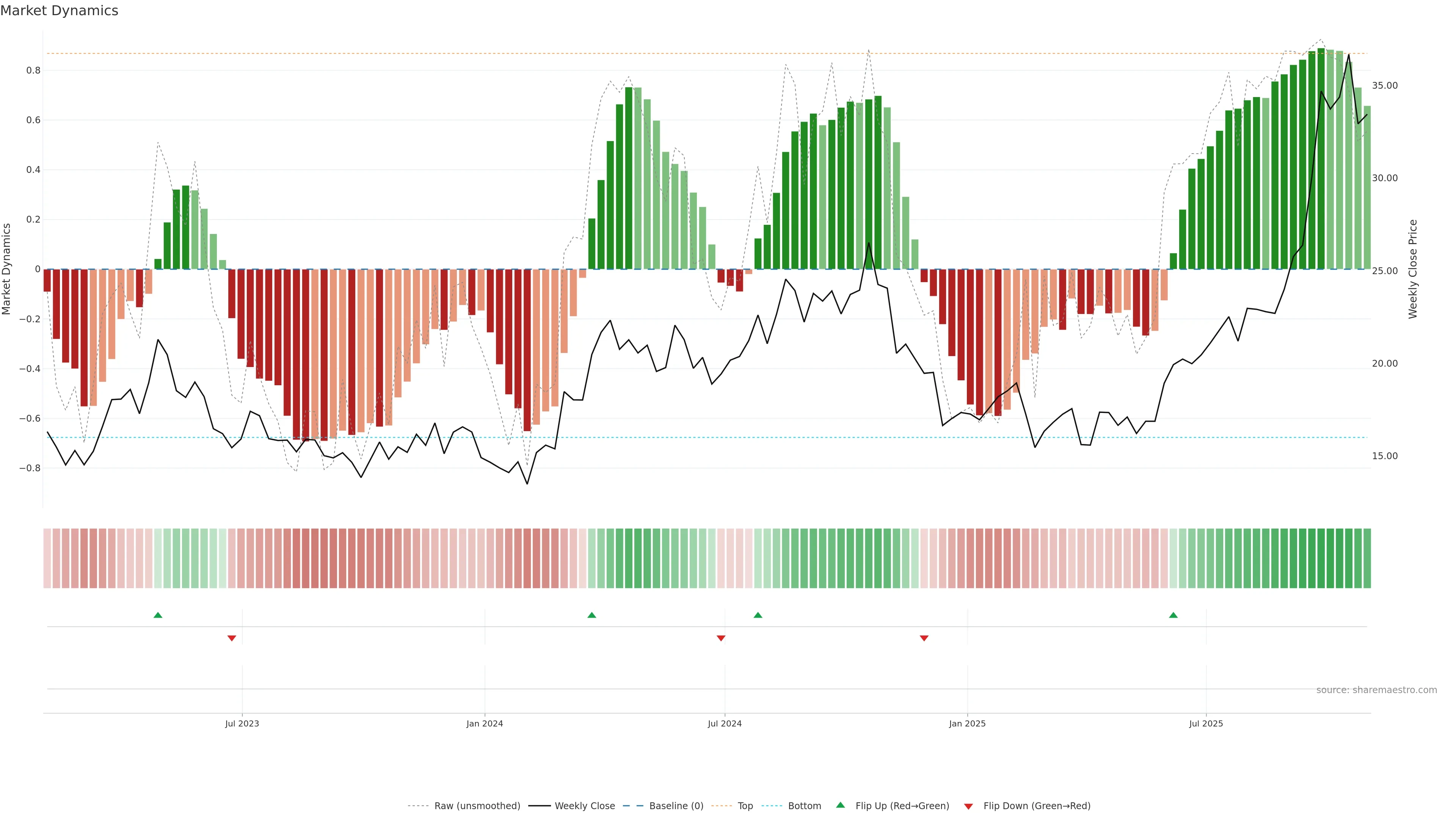Click the green Flip Up marker after Jul 2024

[x=758, y=615]
